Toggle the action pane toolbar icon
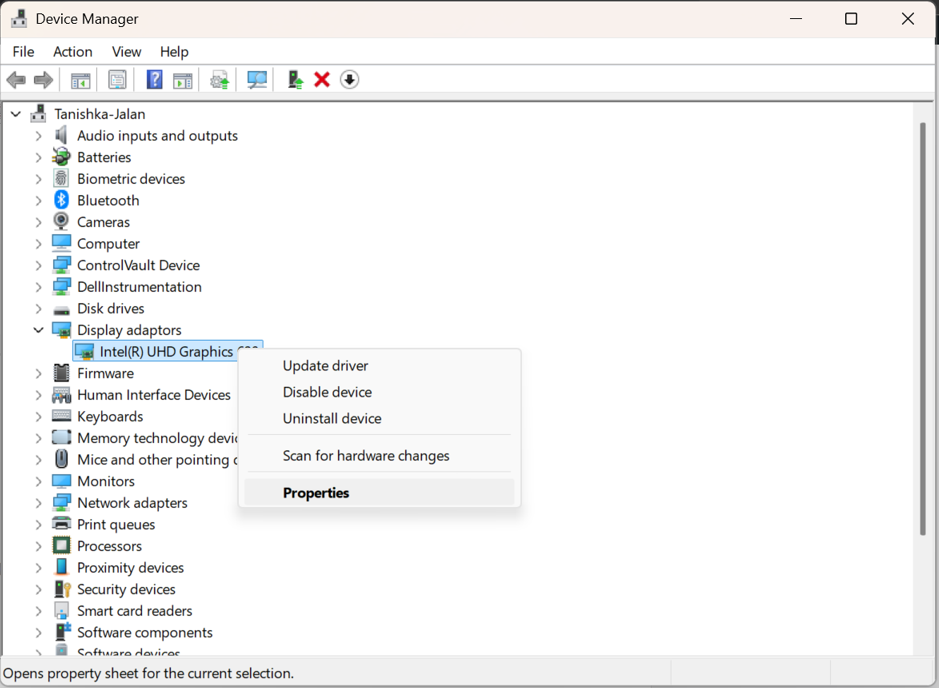 coord(183,80)
